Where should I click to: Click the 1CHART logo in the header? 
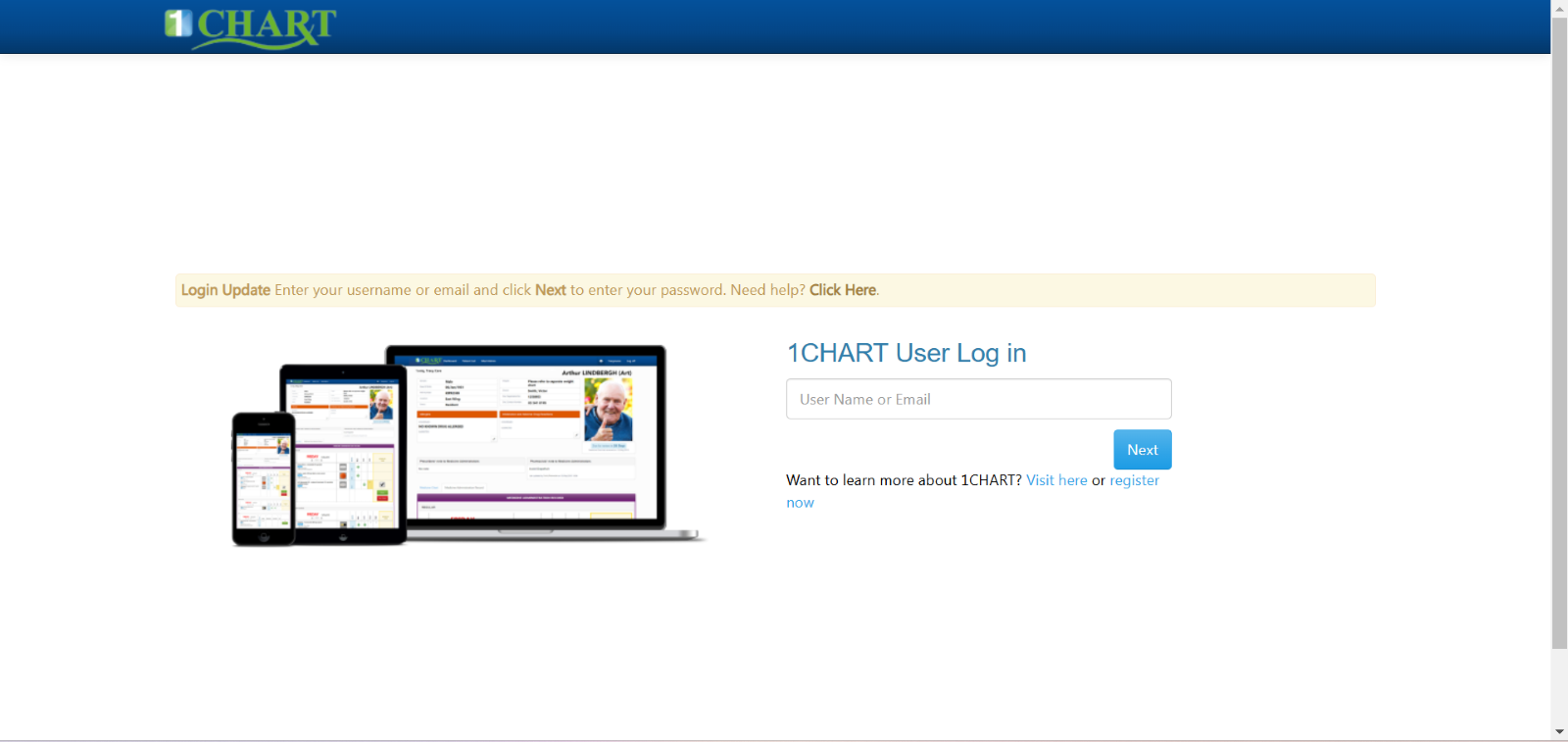[x=251, y=27]
